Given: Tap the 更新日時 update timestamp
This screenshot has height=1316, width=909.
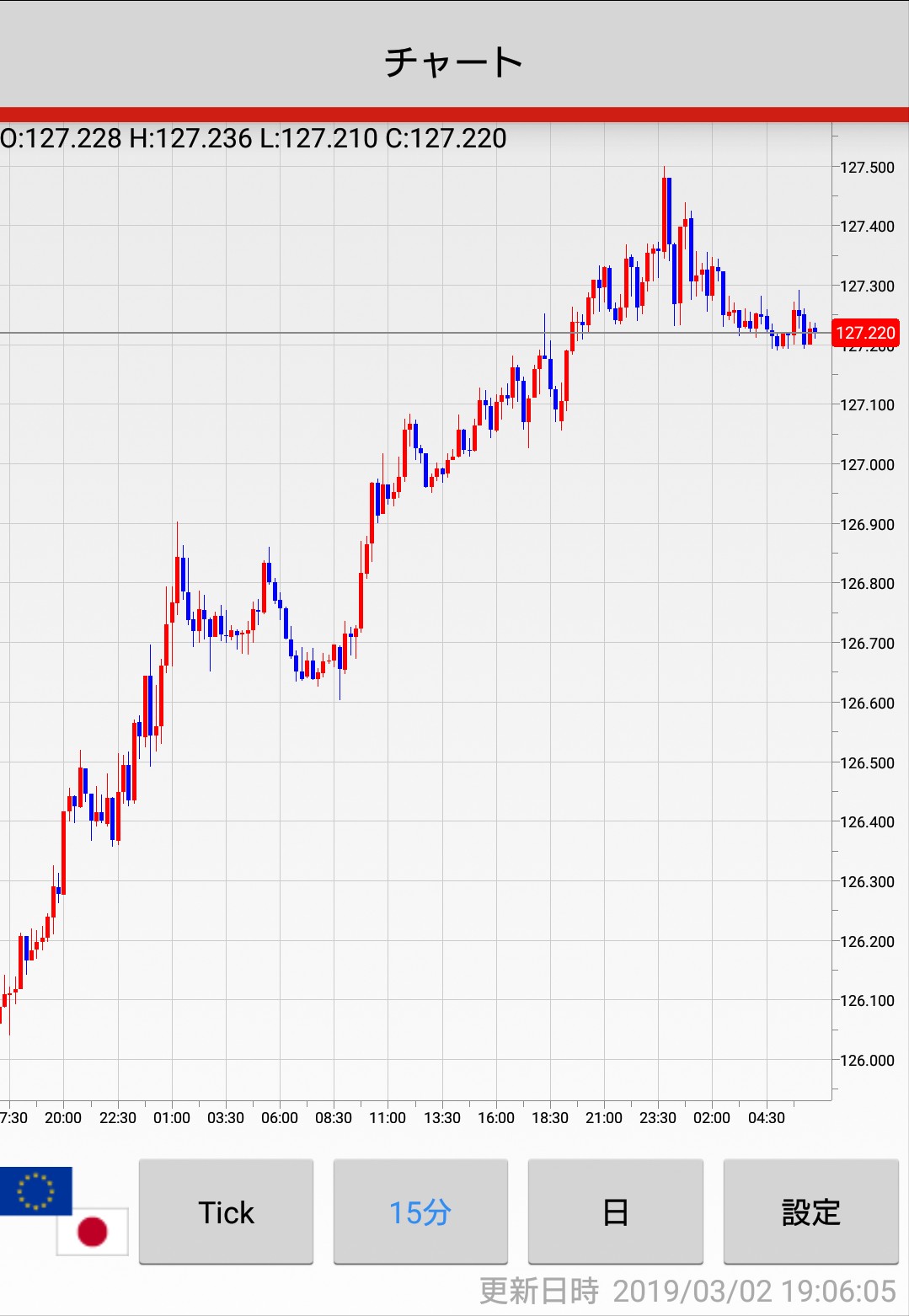Looking at the screenshot, I should pos(687,1291).
